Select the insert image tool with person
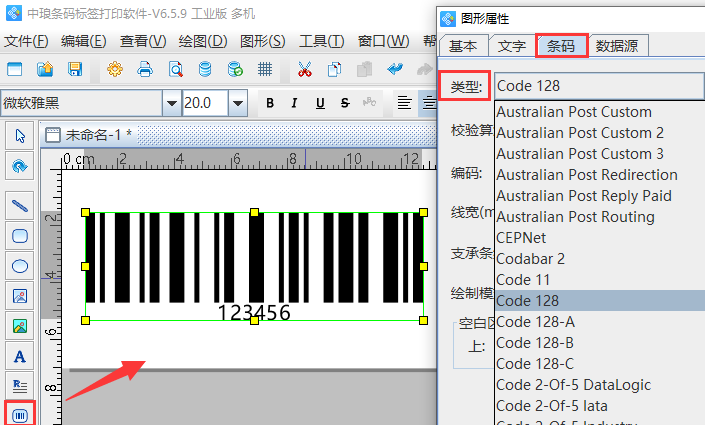 20,296
